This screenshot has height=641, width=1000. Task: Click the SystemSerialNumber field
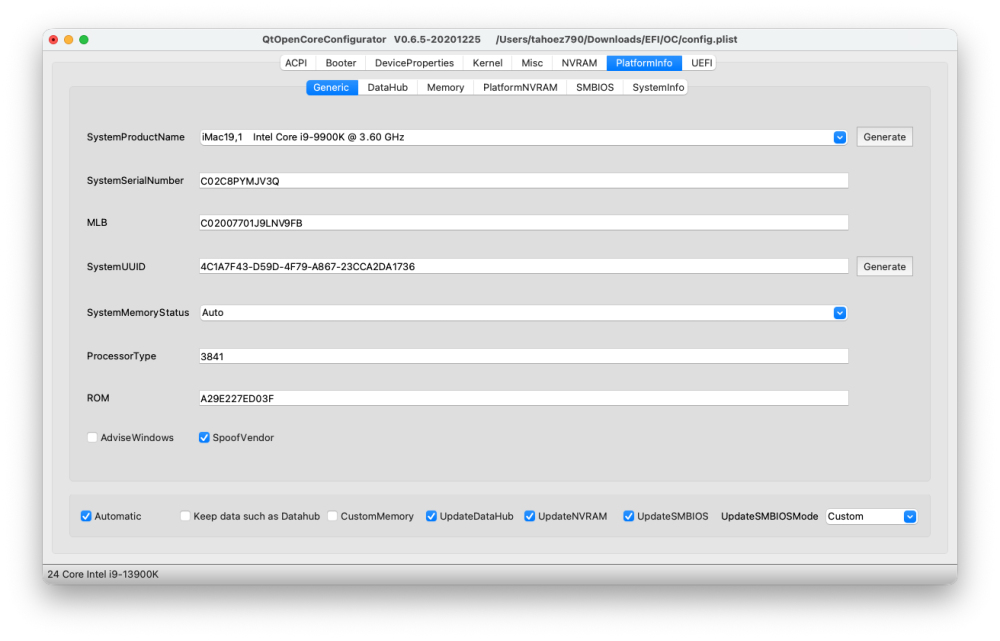click(x=523, y=181)
